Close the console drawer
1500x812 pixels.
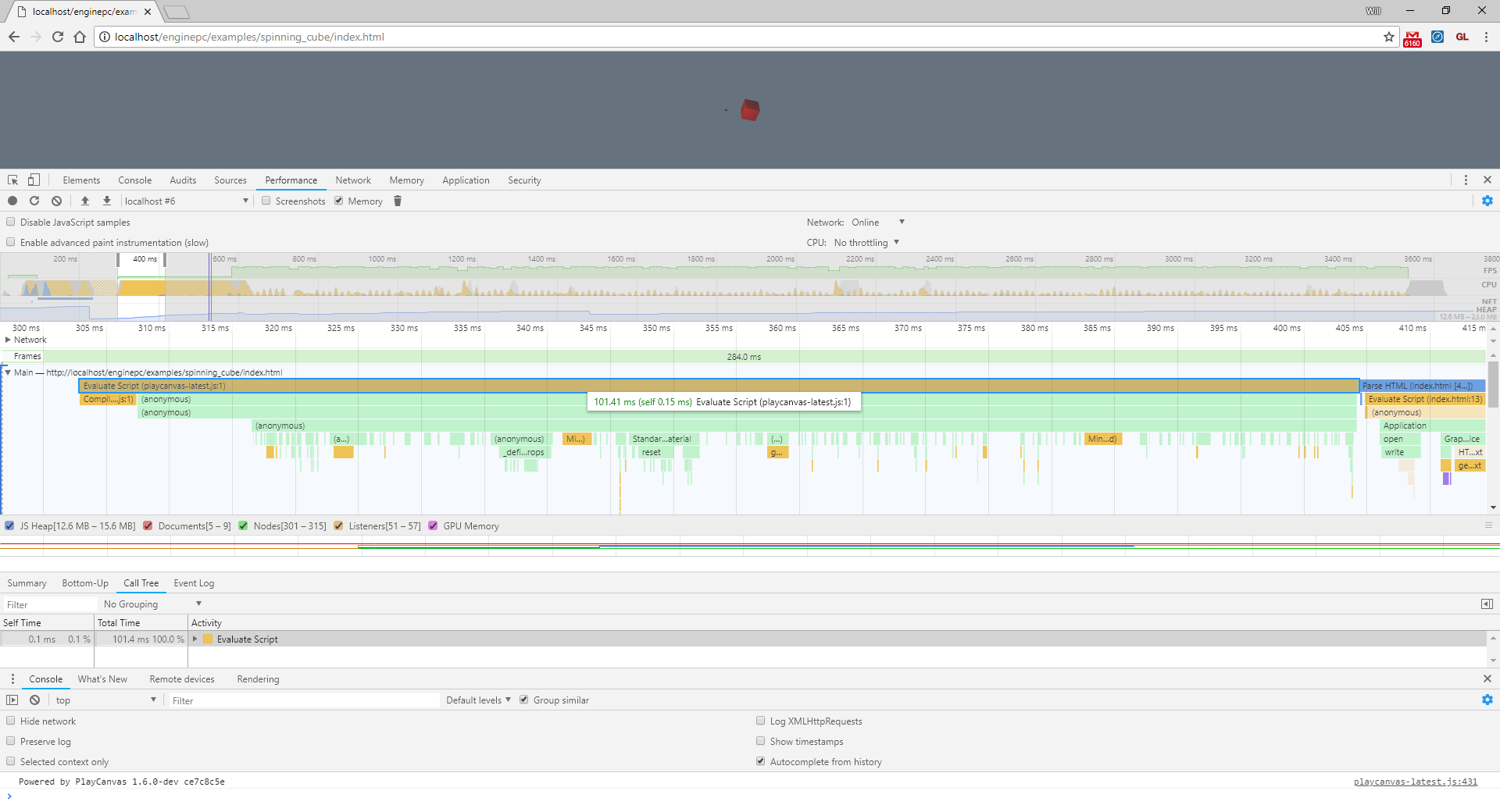[x=1487, y=678]
